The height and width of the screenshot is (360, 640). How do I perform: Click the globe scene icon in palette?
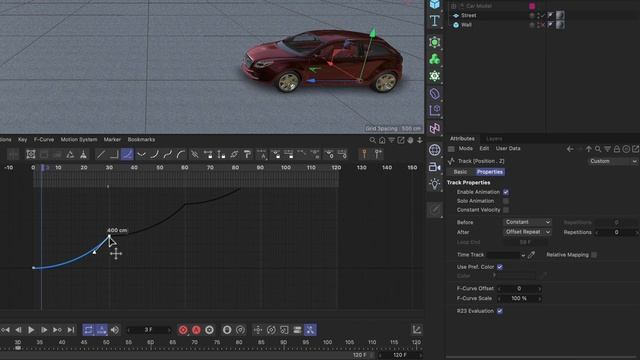[435, 150]
